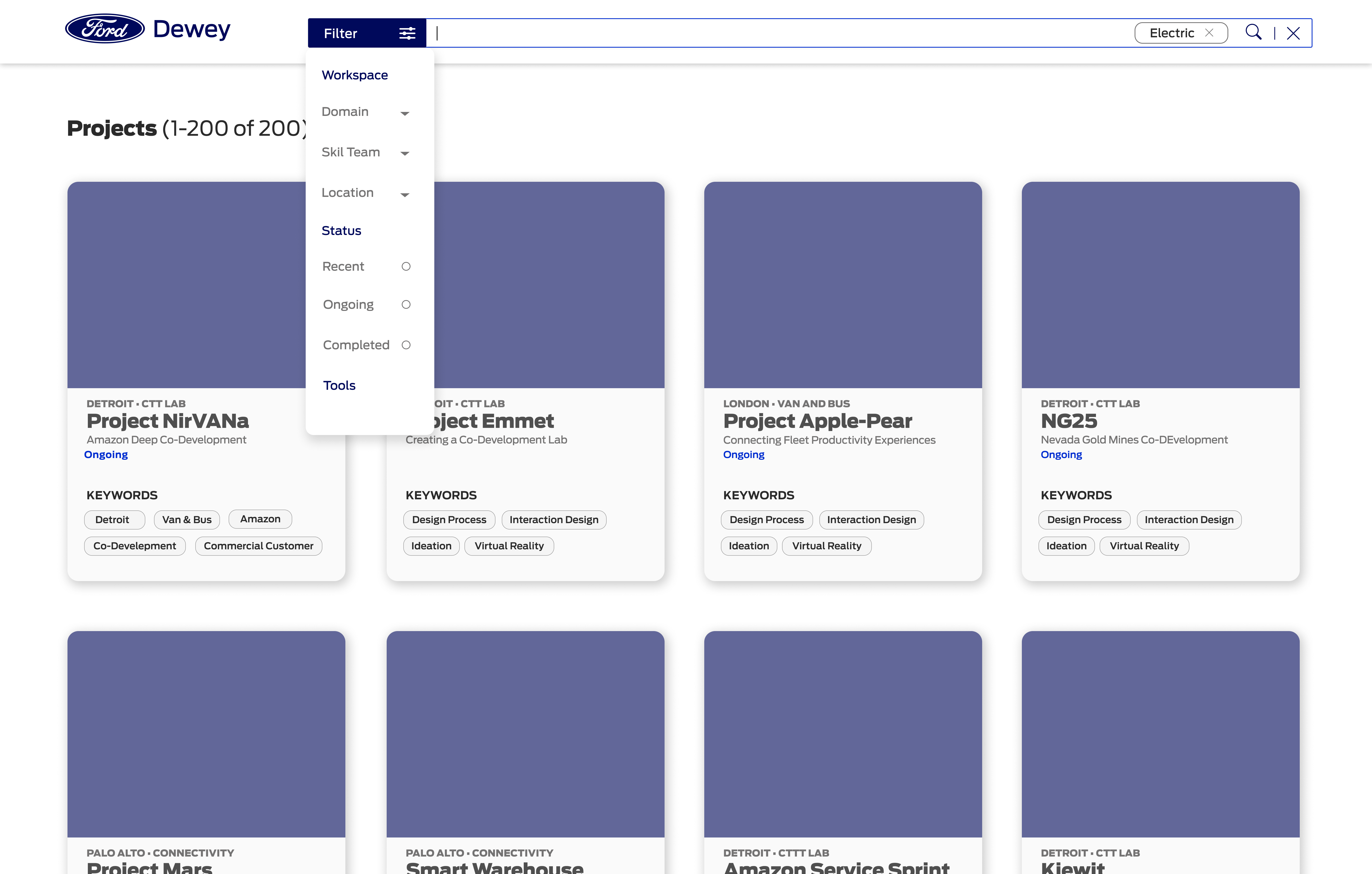The image size is (1372, 874).
Task: Open Project NirVANa title
Action: click(168, 421)
